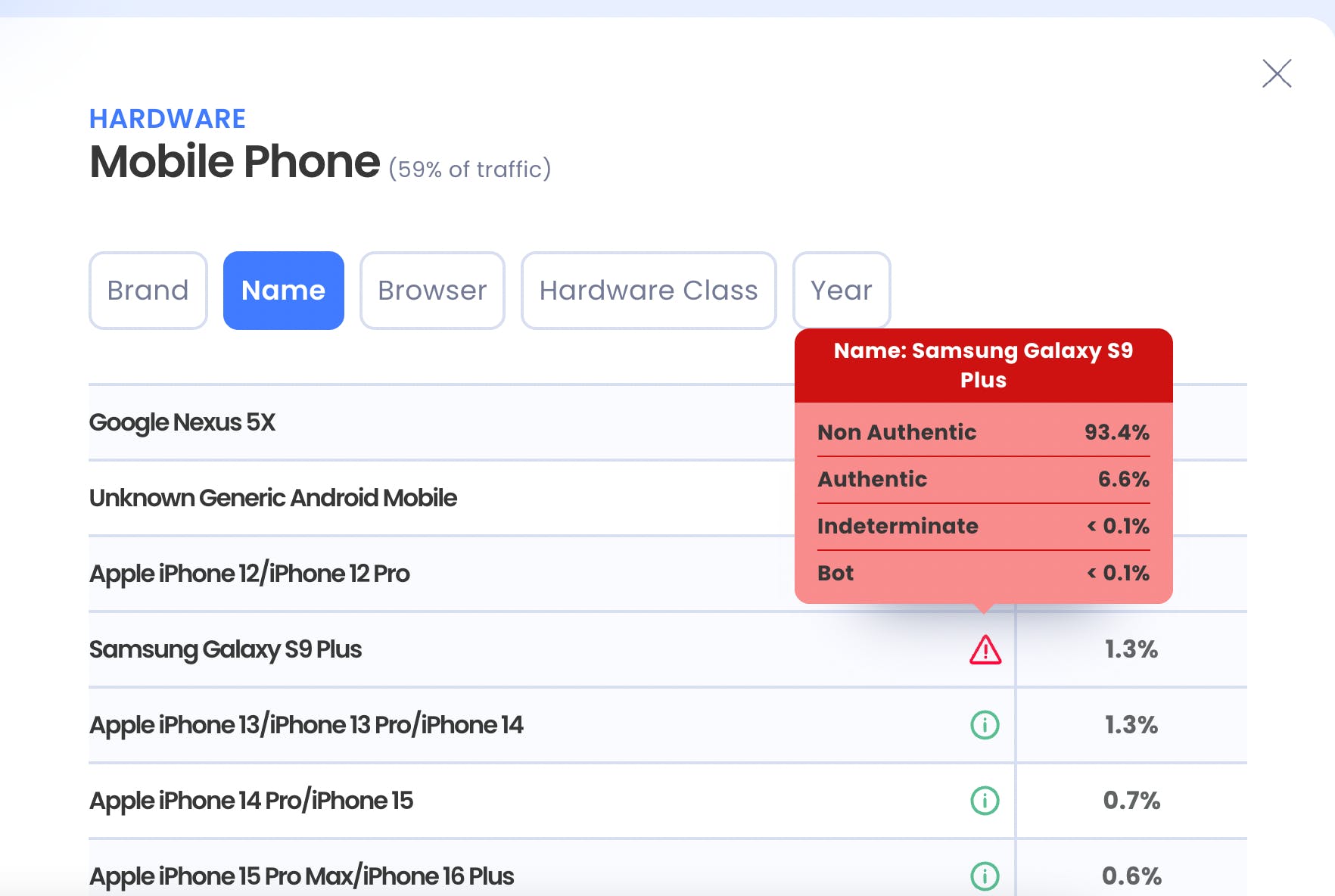Click info icon for iPhone 15 Pro Max row
The width and height of the screenshot is (1335, 896).
(x=985, y=876)
